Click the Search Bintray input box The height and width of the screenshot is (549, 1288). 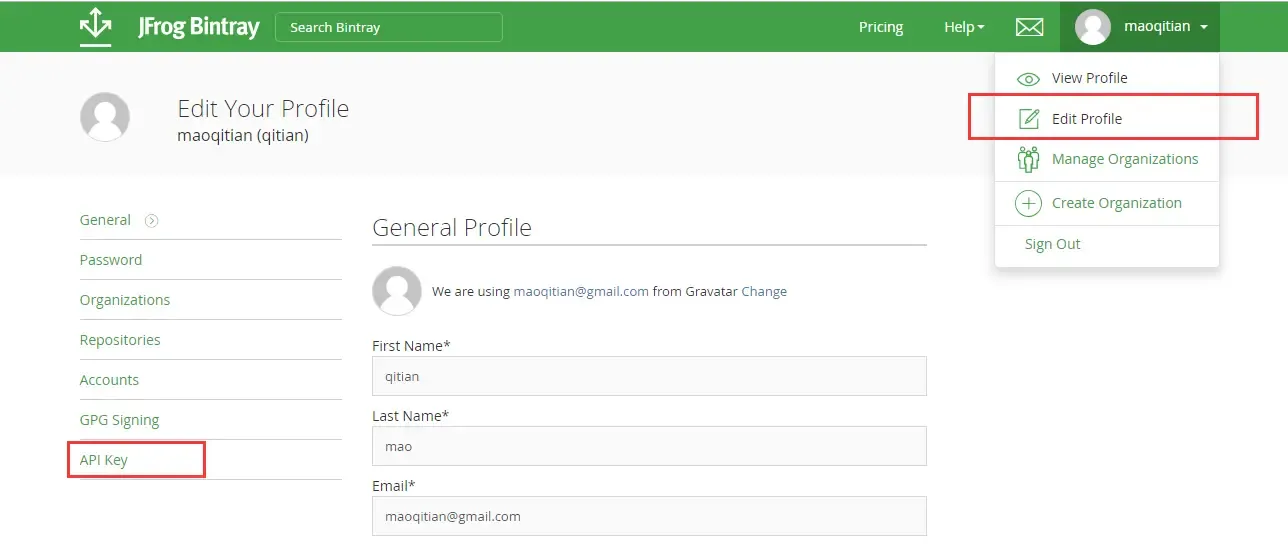[x=388, y=27]
